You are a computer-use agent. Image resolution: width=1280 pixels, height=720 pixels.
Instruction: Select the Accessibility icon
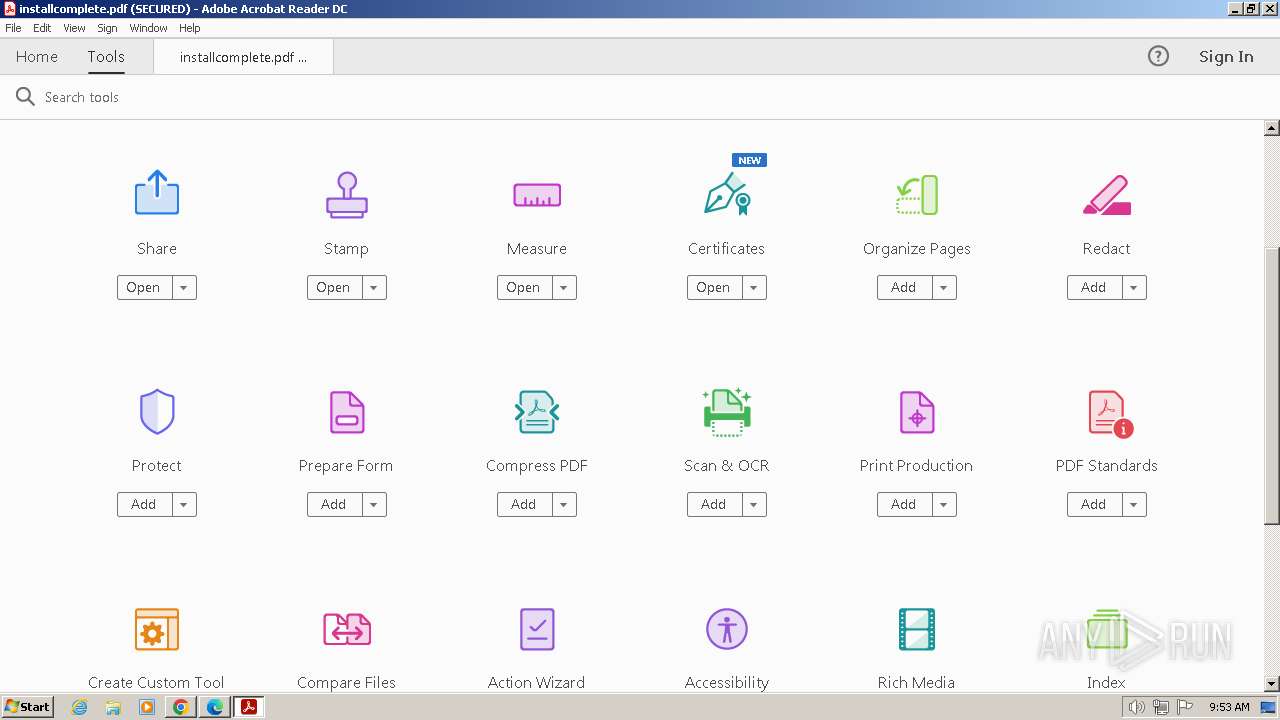click(x=727, y=629)
